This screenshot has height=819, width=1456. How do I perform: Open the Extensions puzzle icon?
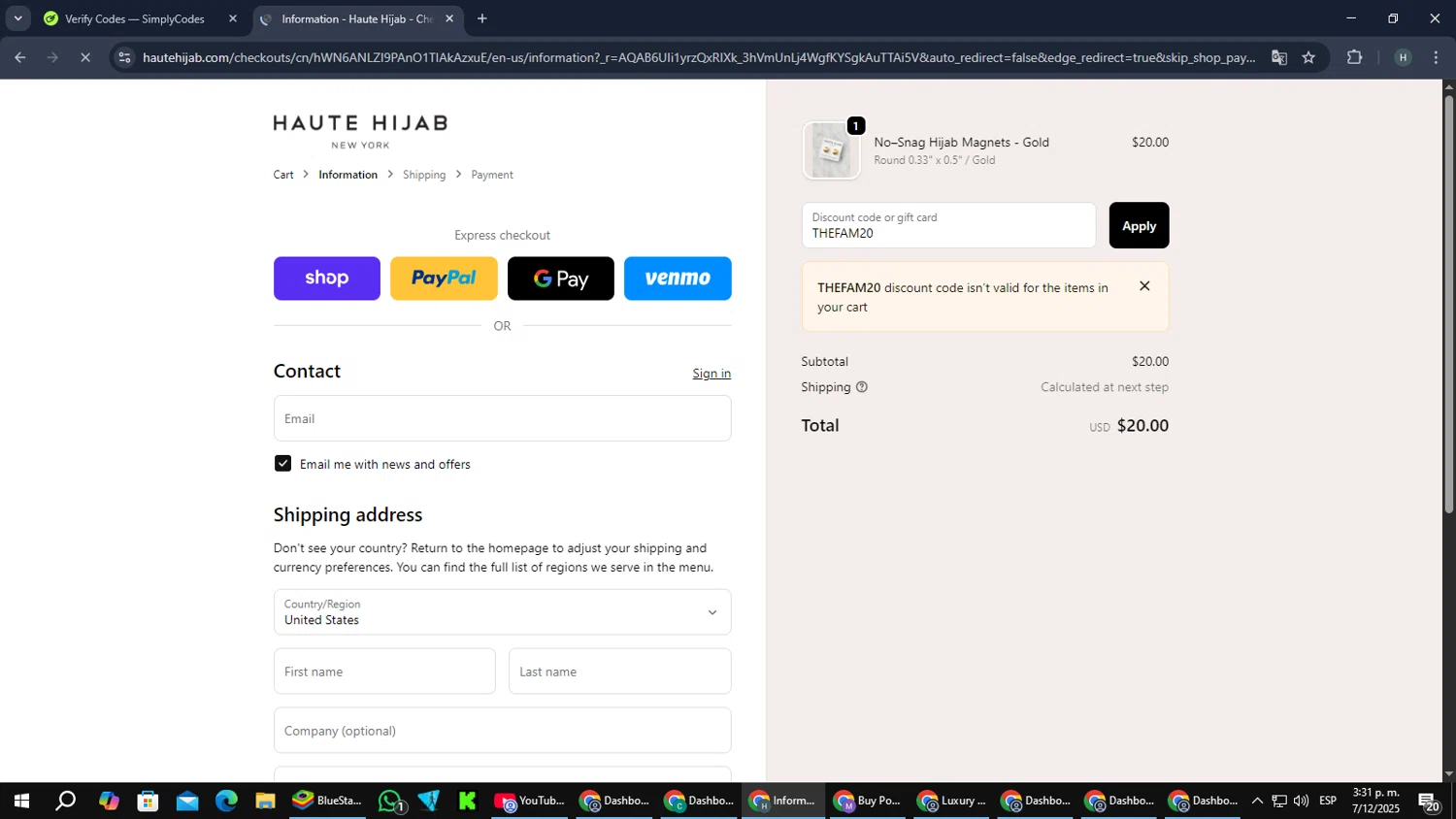point(1355,57)
